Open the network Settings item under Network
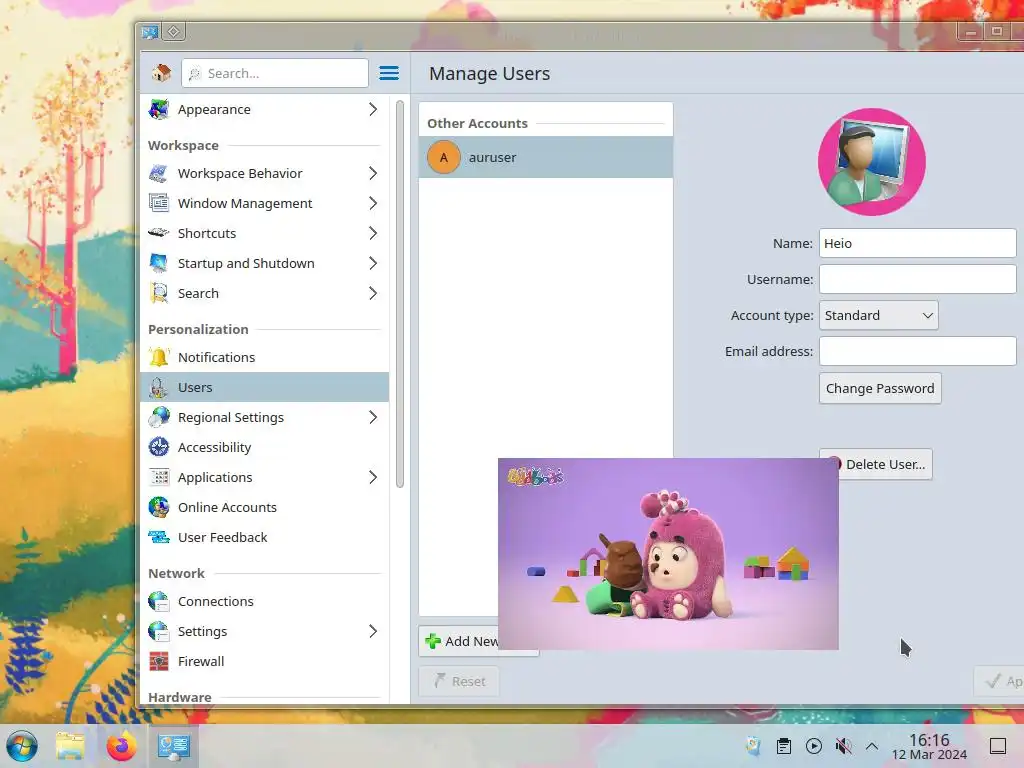The height and width of the screenshot is (768, 1024). pos(264,632)
